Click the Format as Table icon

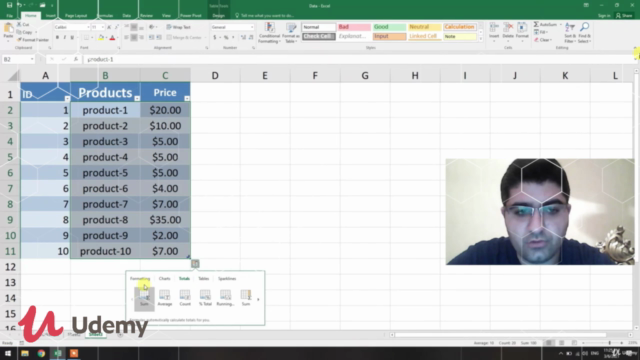291,28
